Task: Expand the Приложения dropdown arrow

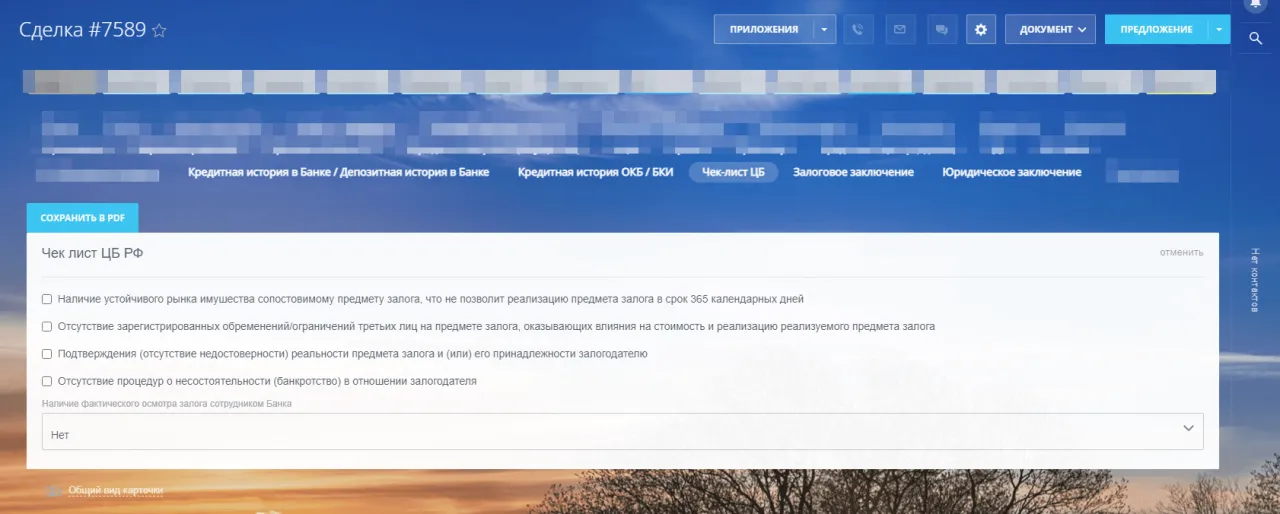Action: click(x=824, y=30)
